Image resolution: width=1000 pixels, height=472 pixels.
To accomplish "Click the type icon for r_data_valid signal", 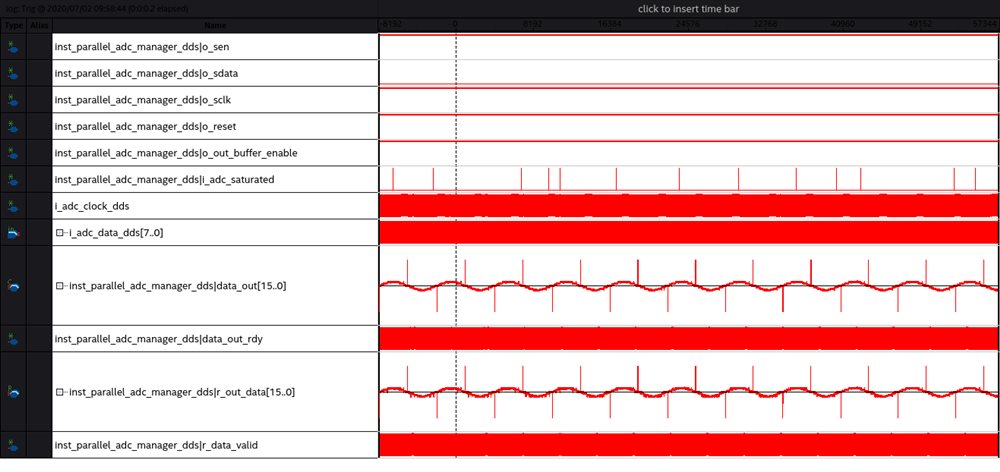I will tap(13, 445).
